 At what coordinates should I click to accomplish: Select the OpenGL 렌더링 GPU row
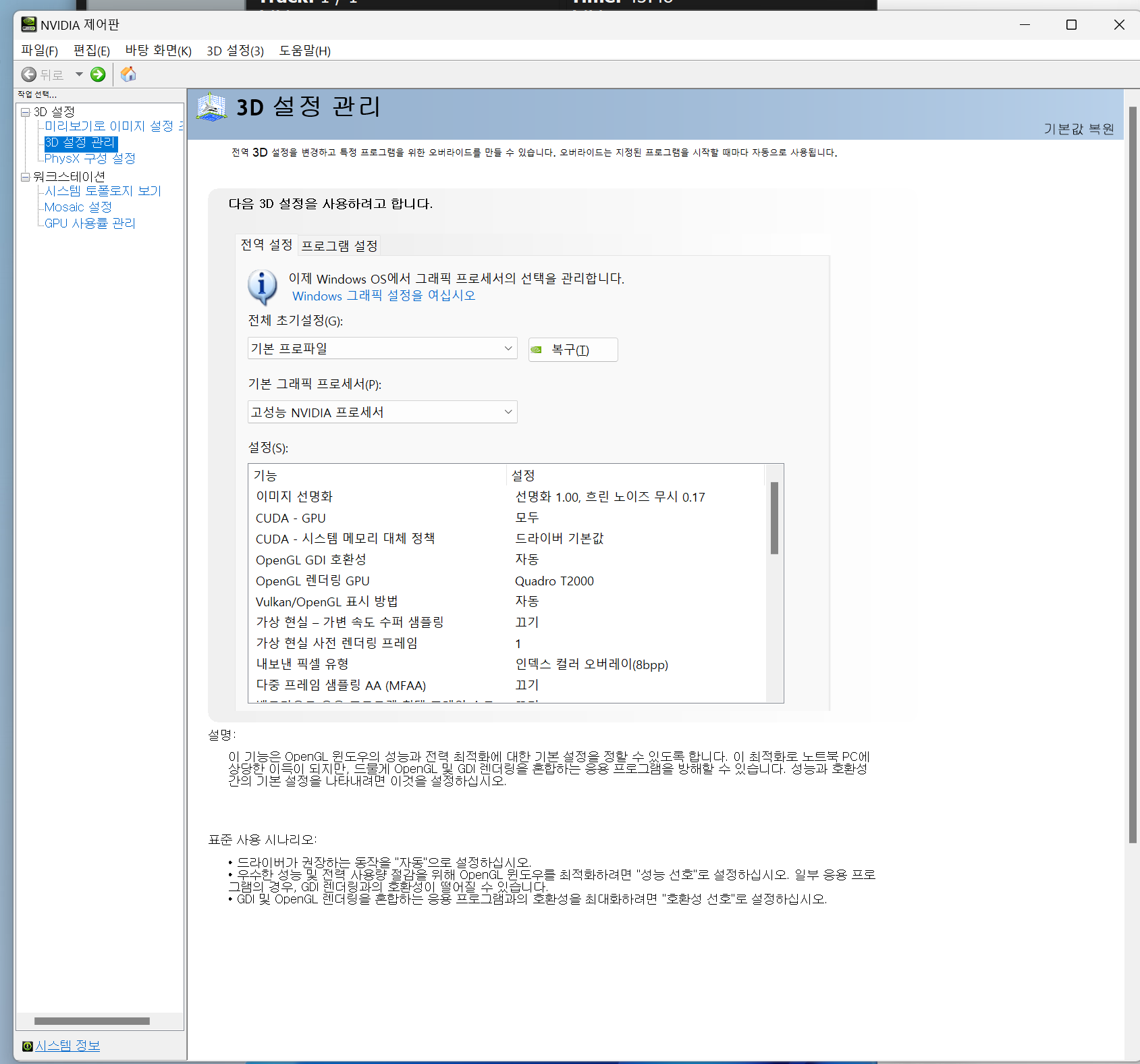tap(508, 581)
